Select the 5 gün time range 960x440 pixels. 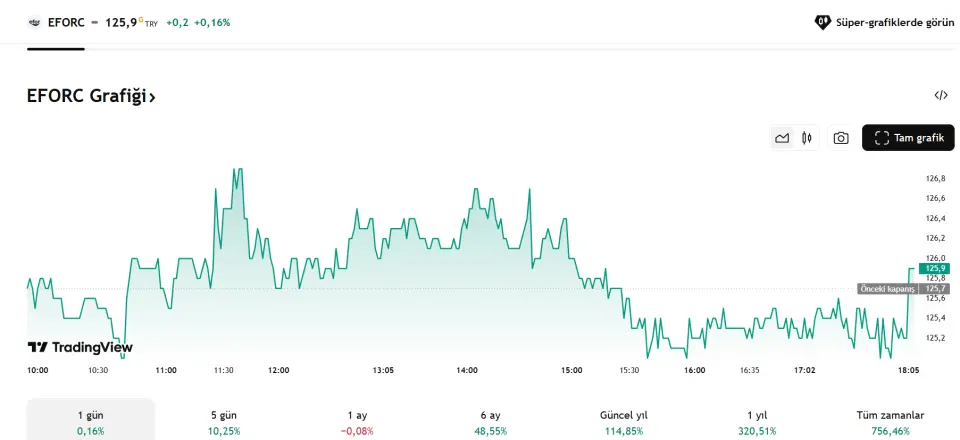pos(225,422)
